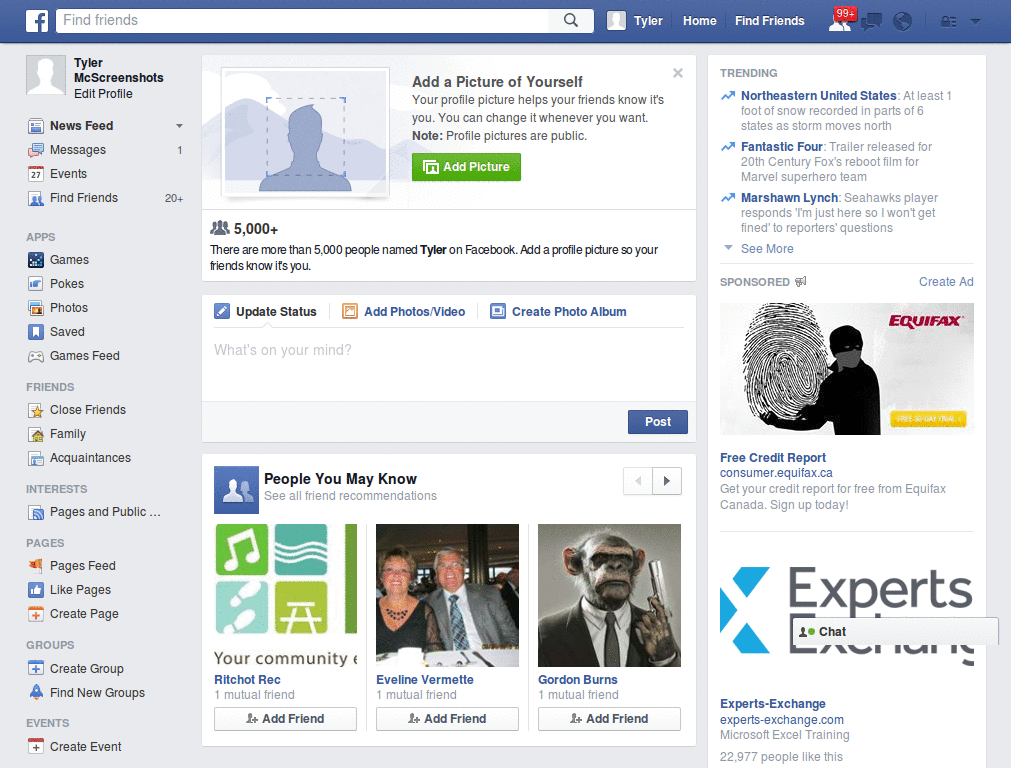
Task: Expand See More trending topics
Action: pos(766,249)
